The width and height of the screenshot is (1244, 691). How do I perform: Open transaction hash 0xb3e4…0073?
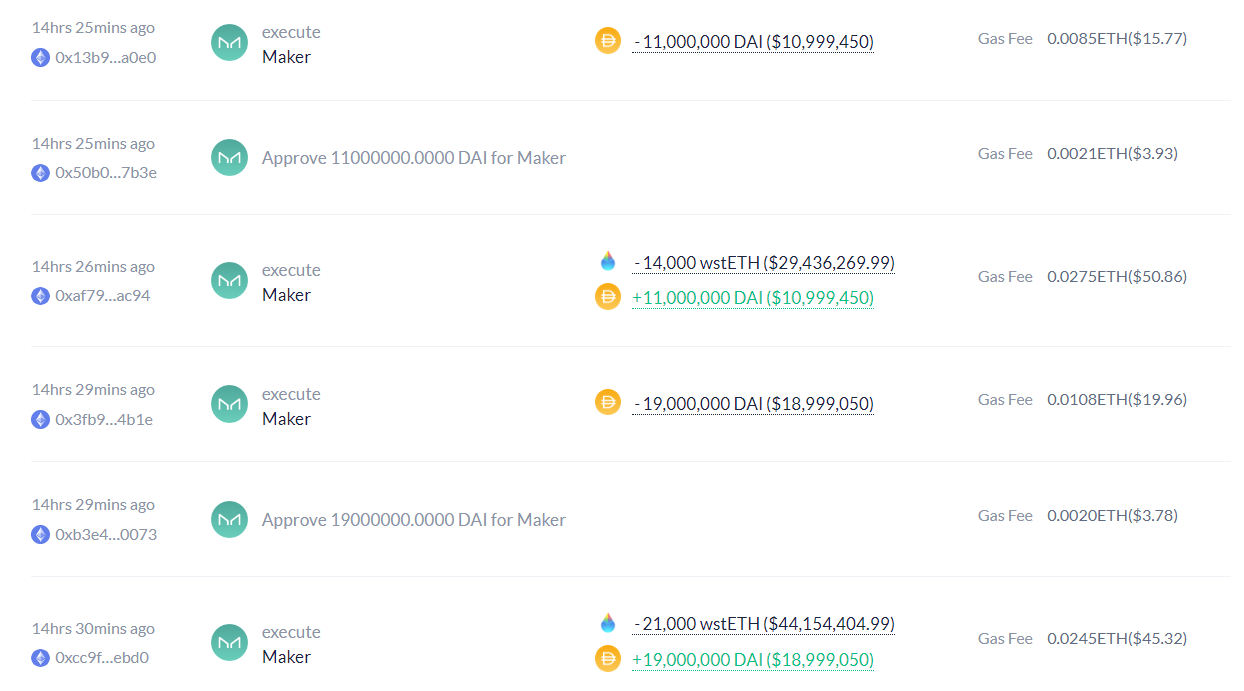tap(106, 534)
